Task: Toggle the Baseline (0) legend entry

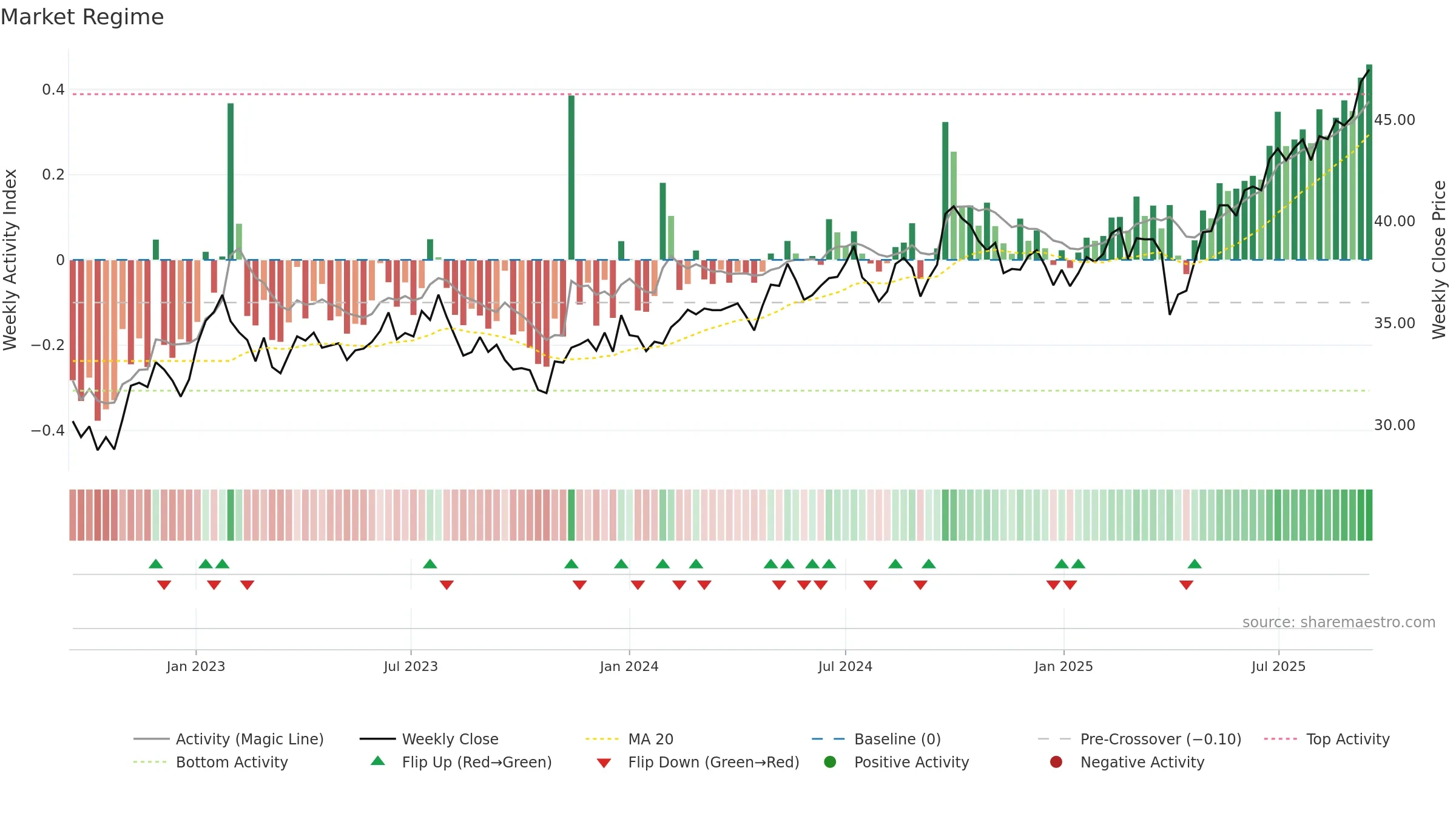Action: click(876, 739)
